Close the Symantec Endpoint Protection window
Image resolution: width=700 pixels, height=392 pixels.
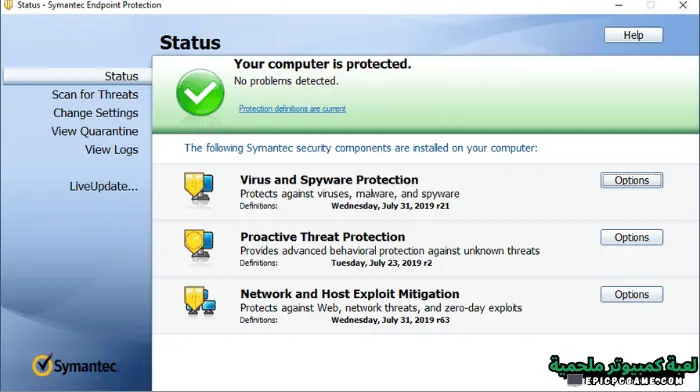coord(683,5)
